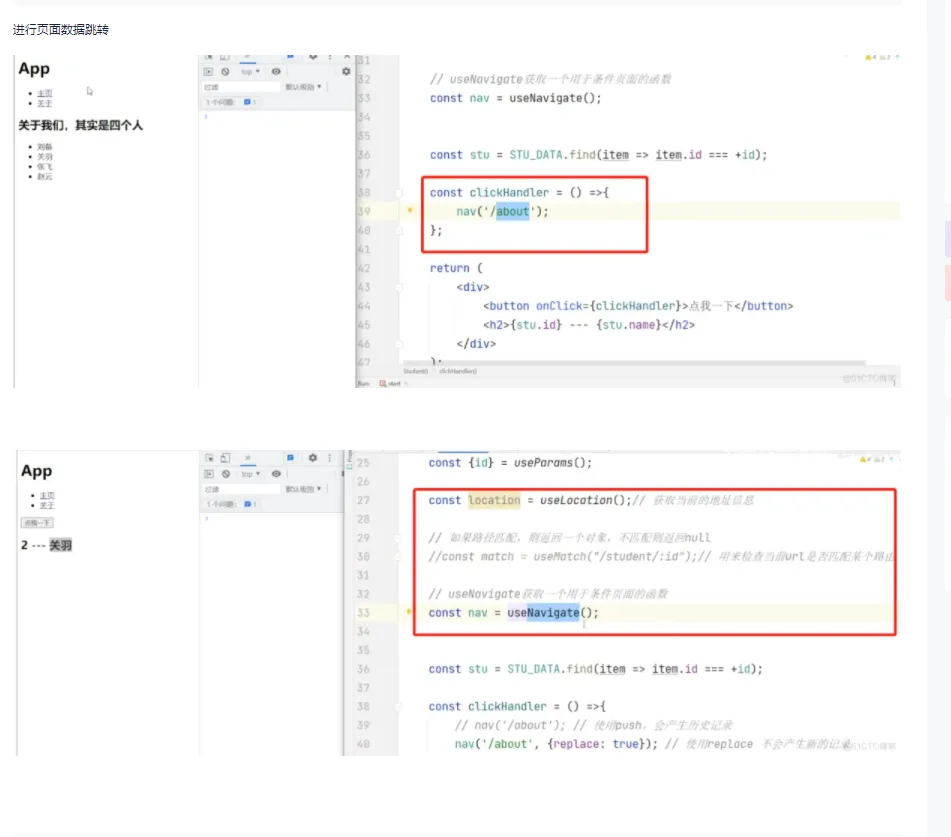This screenshot has height=837, width=951.
Task: Click console filter field in first screenshot
Action: pyautogui.click(x=241, y=87)
